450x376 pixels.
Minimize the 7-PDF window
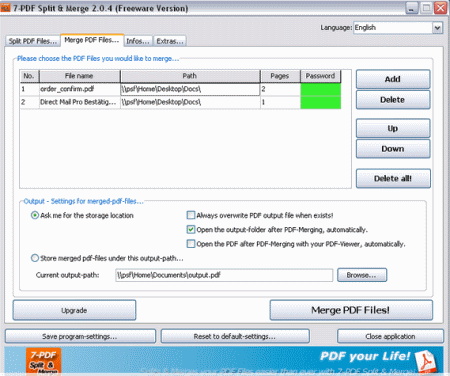[x=412, y=8]
